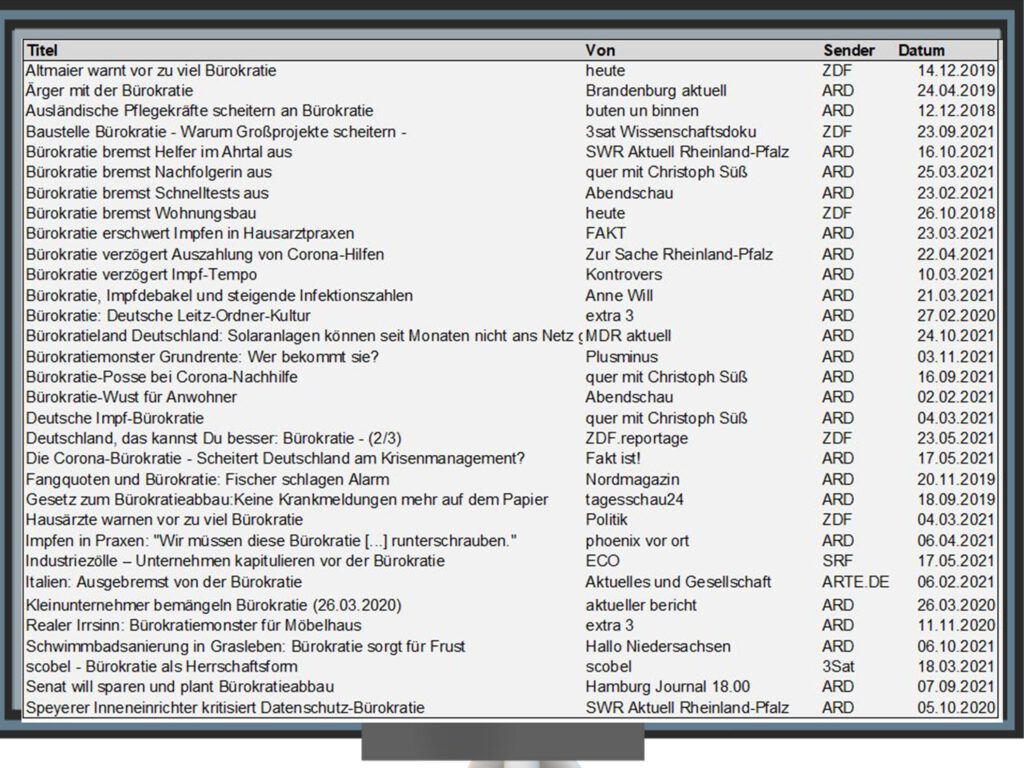Click 'Aktuelles und Gesellschaft' cell
The image size is (1024, 768).
tap(678, 583)
